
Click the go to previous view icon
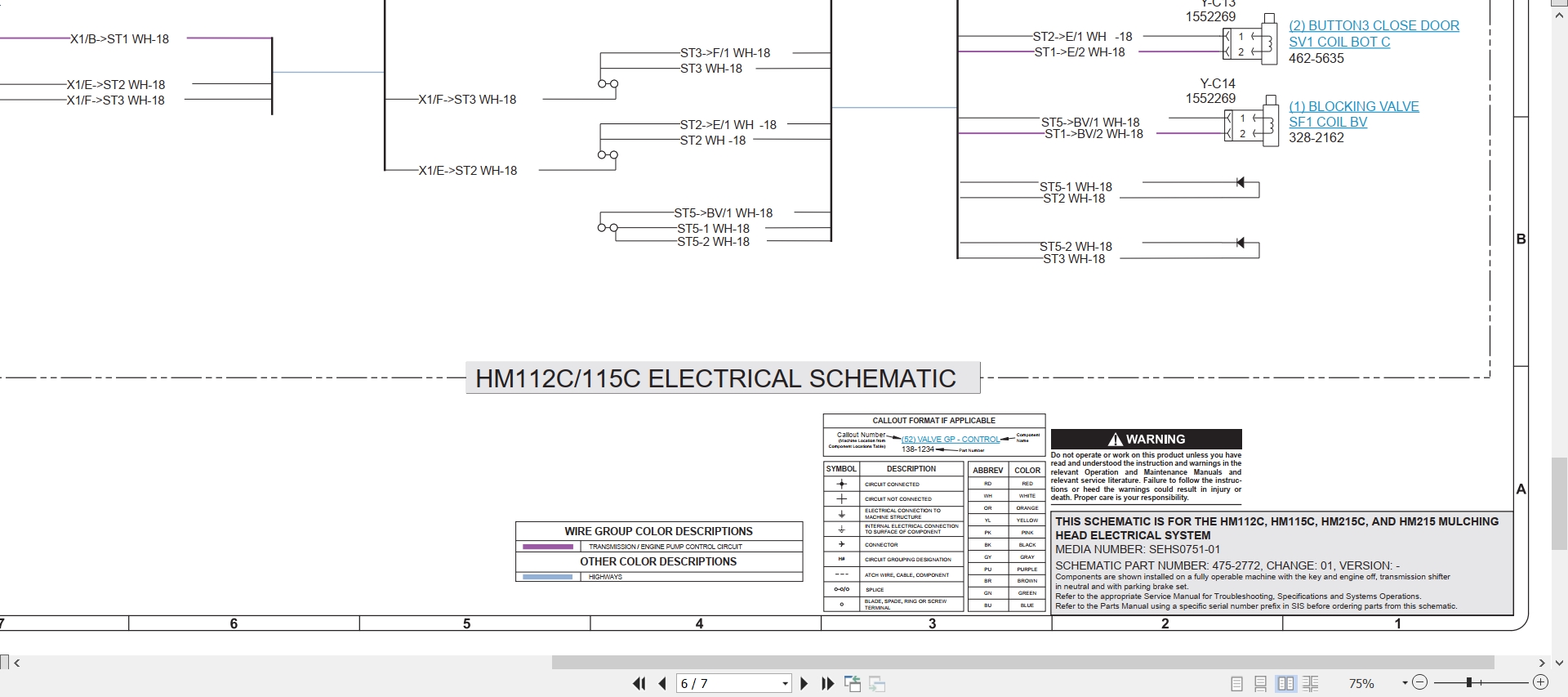point(852,684)
